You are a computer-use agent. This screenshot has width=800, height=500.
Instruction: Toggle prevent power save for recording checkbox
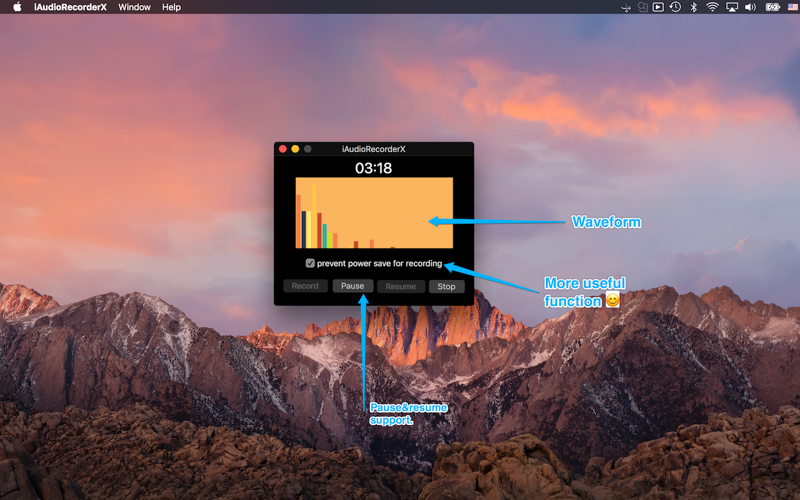310,263
